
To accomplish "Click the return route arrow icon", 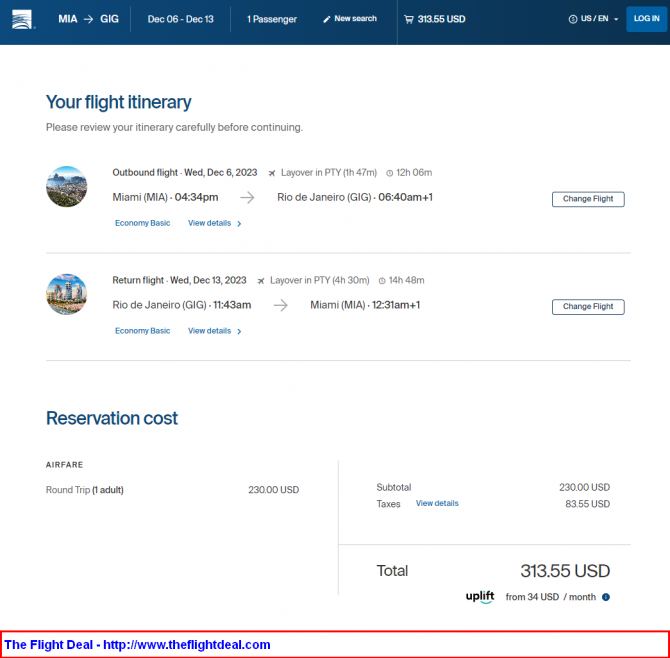I will click(x=280, y=305).
